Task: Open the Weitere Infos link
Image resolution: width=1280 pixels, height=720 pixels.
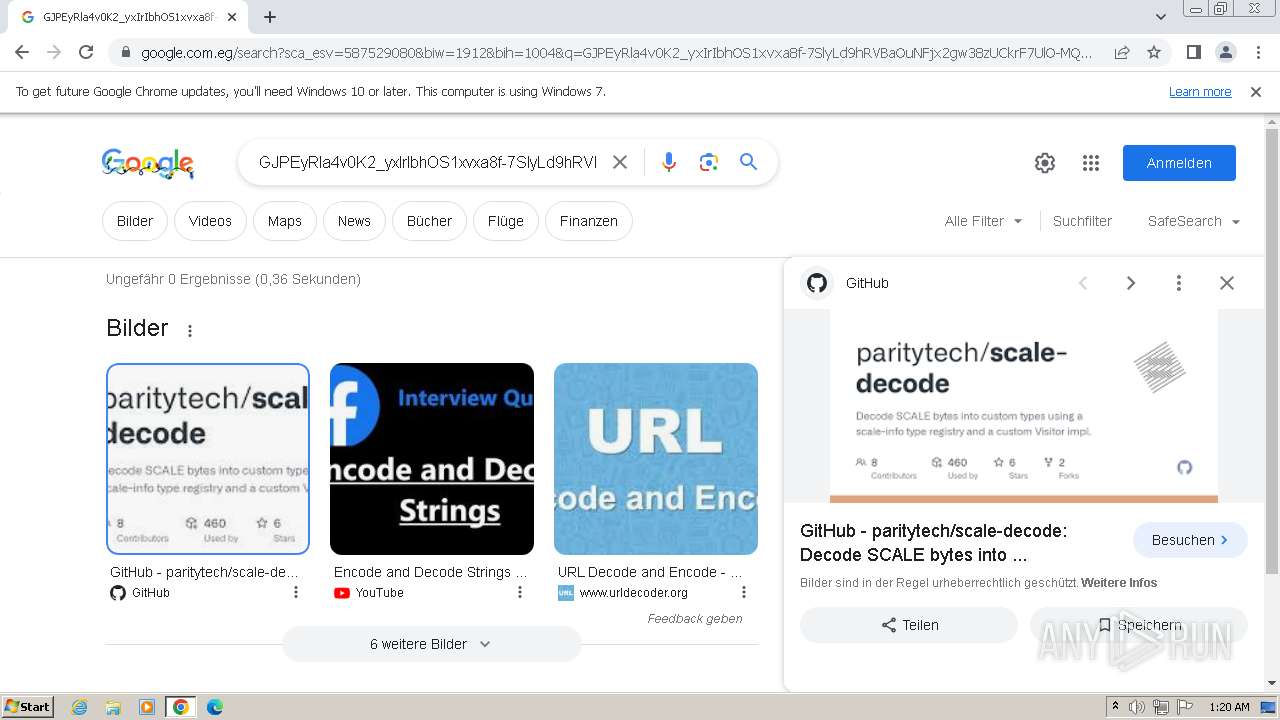Action: coord(1119,582)
